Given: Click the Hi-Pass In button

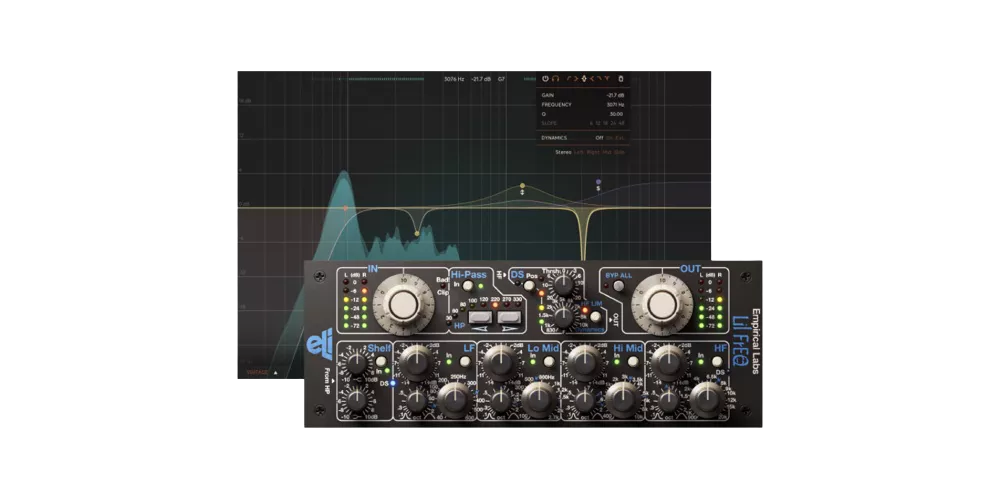Looking at the screenshot, I should click(x=468, y=285).
